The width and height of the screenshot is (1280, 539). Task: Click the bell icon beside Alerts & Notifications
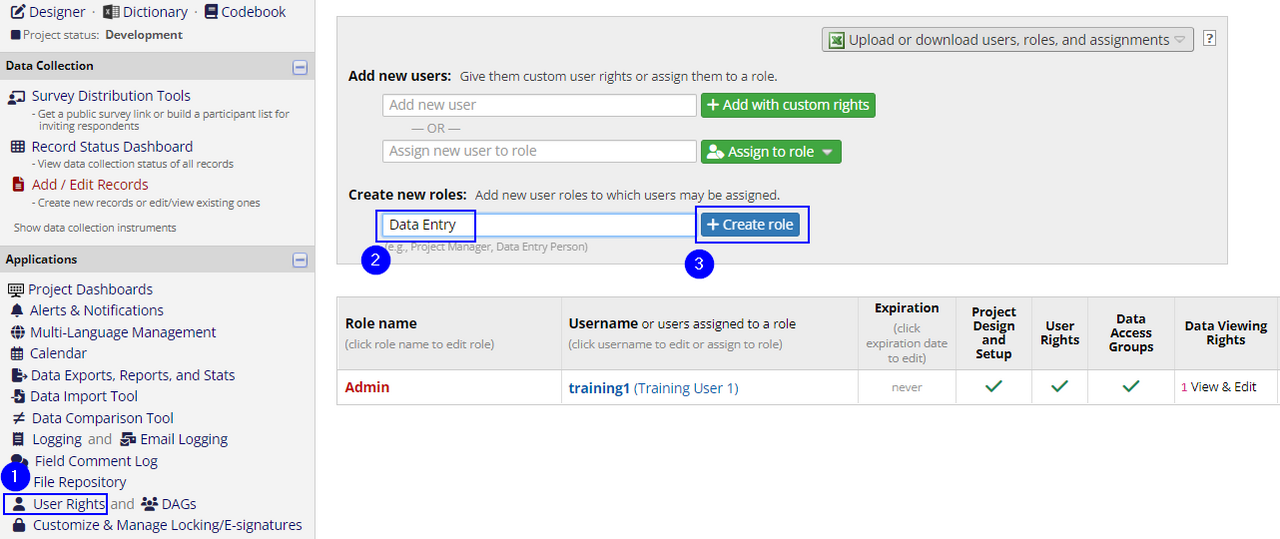[x=16, y=311]
